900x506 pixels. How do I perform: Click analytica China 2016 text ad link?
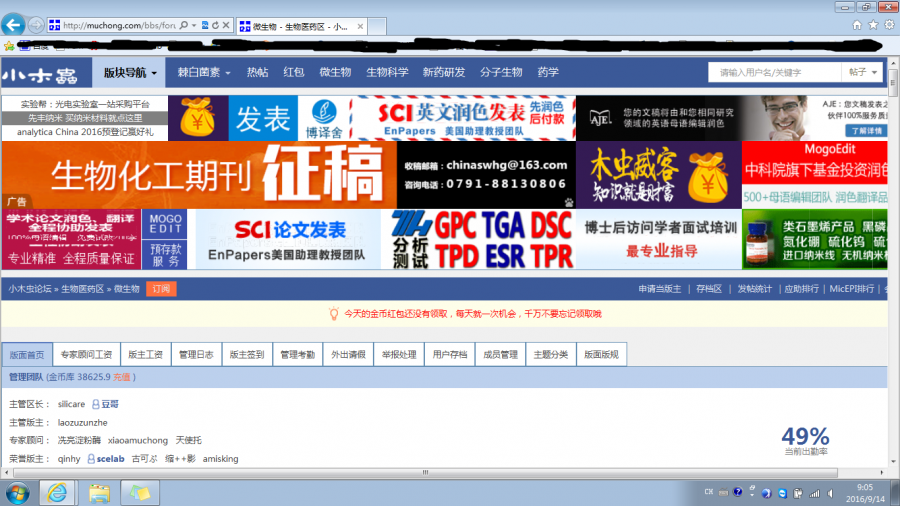click(85, 132)
